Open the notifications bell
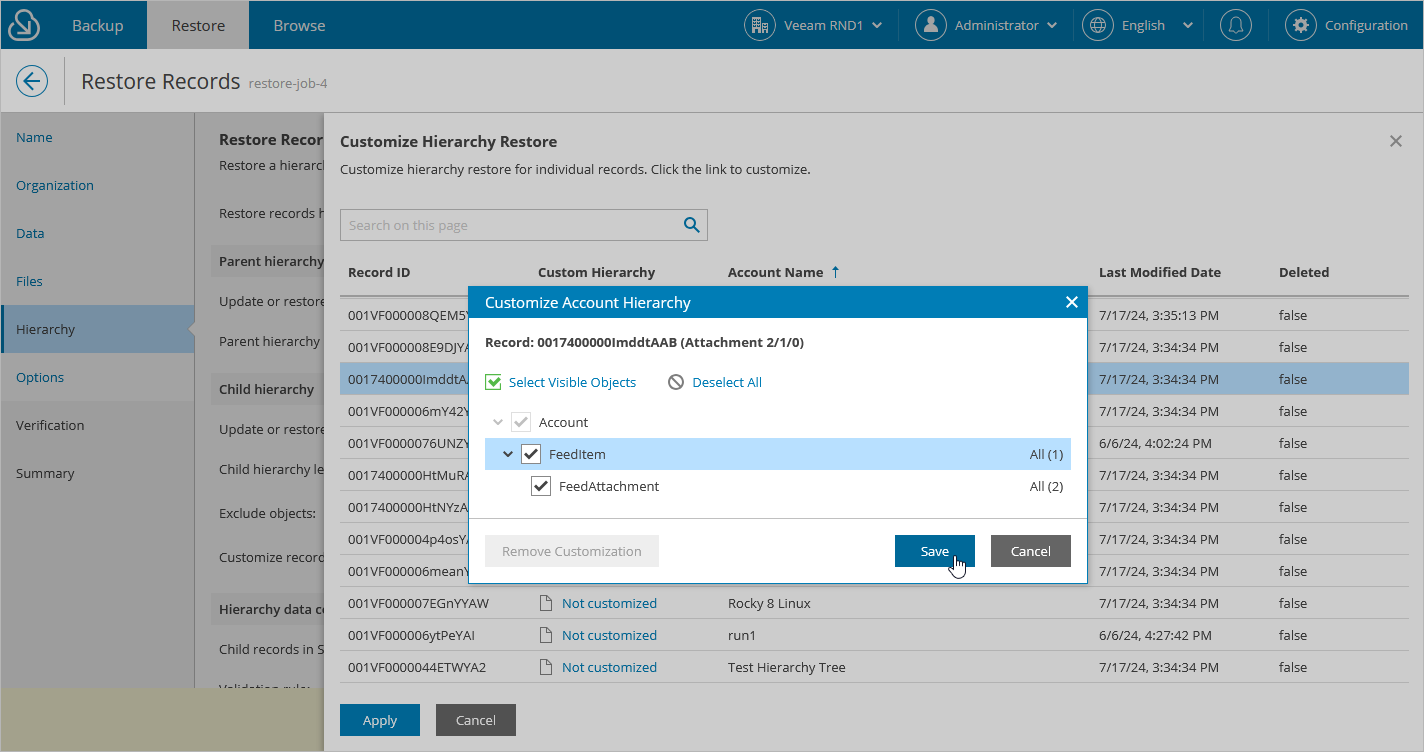 click(x=1236, y=25)
